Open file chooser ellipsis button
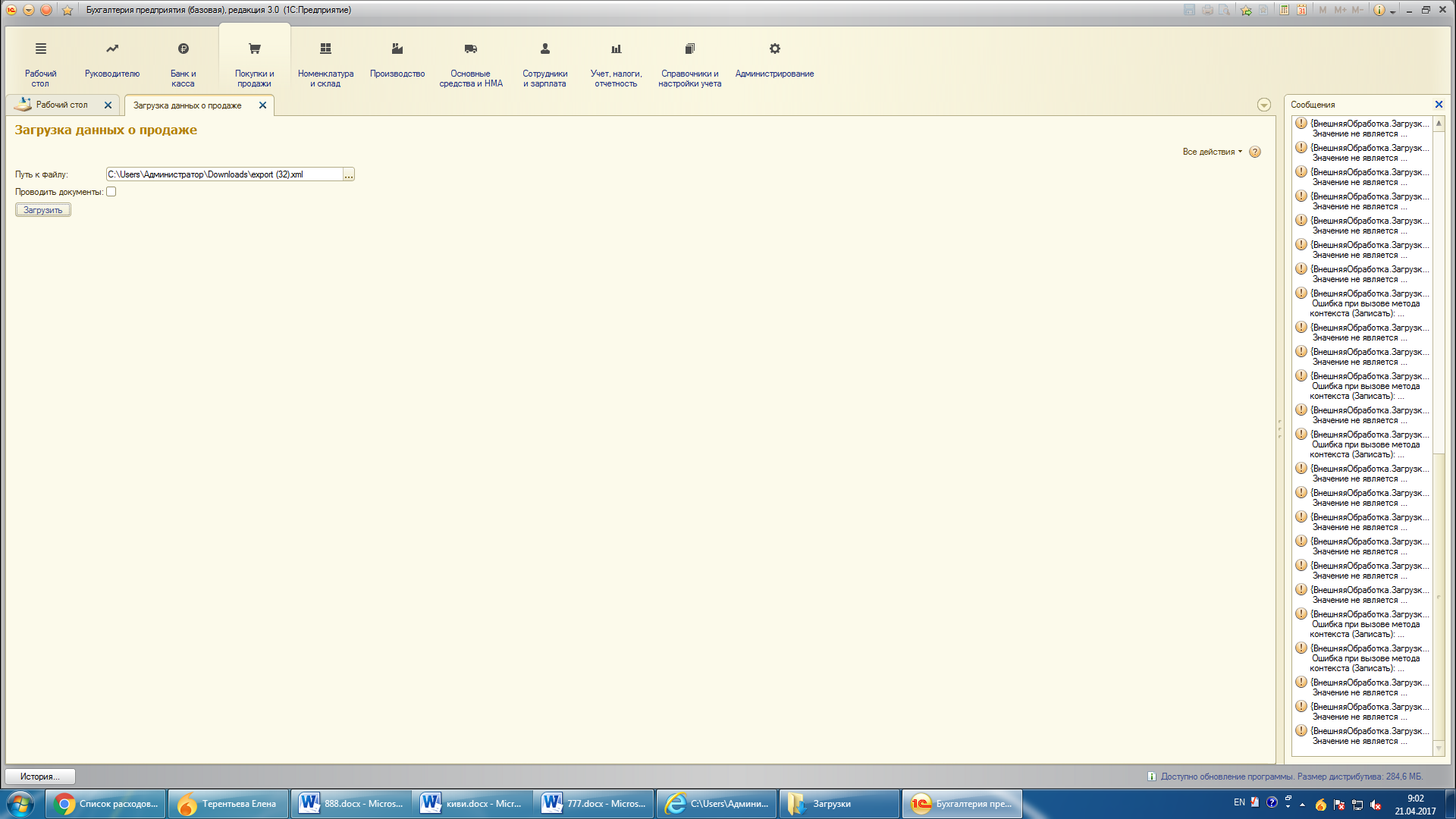 349,174
